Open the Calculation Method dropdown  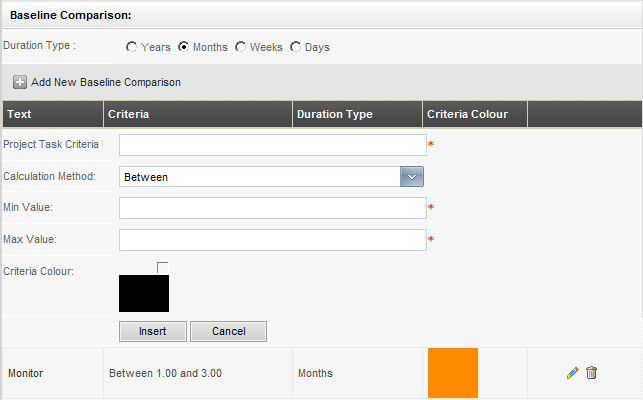tap(412, 176)
